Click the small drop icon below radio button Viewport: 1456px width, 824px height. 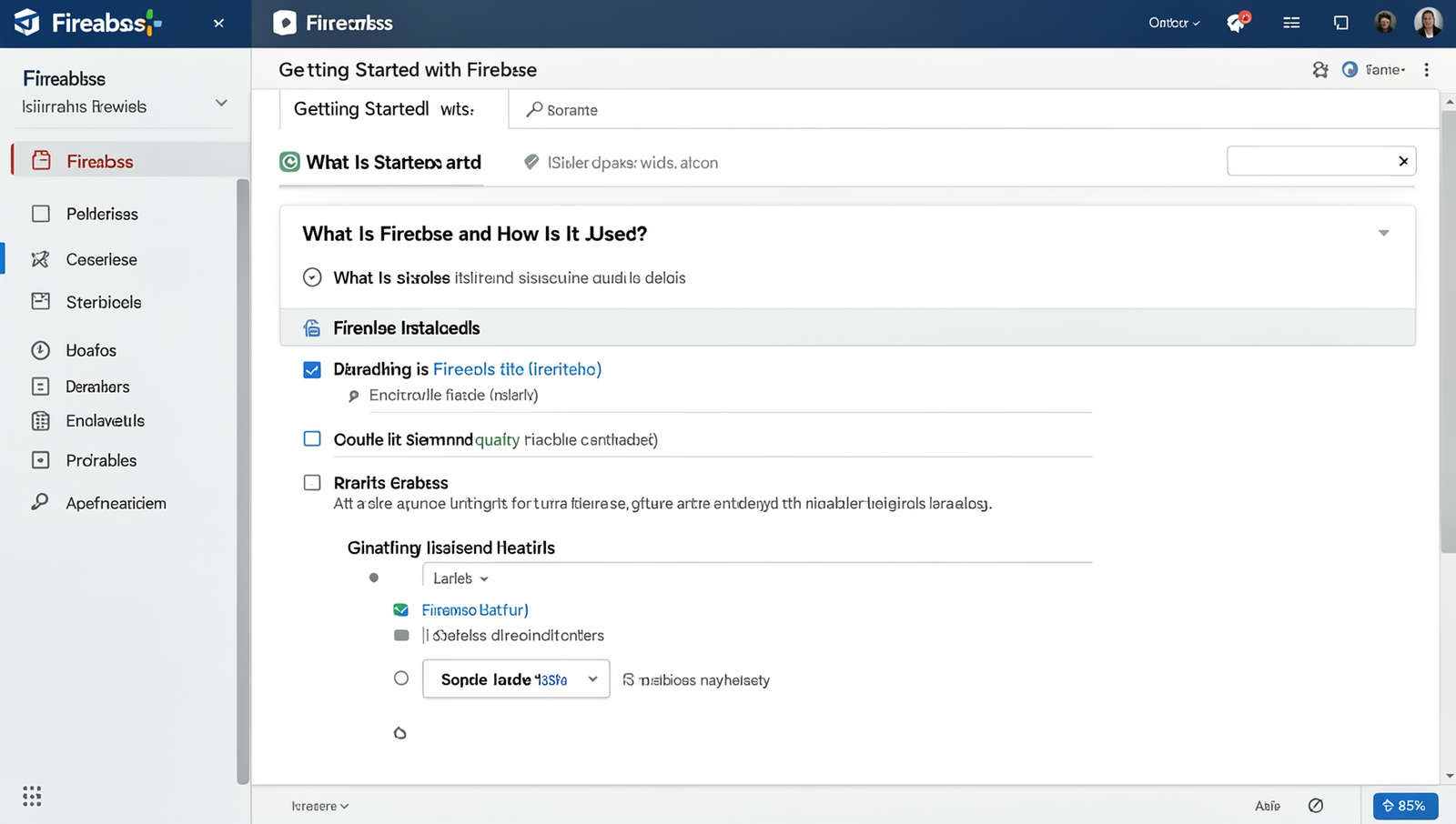(399, 733)
